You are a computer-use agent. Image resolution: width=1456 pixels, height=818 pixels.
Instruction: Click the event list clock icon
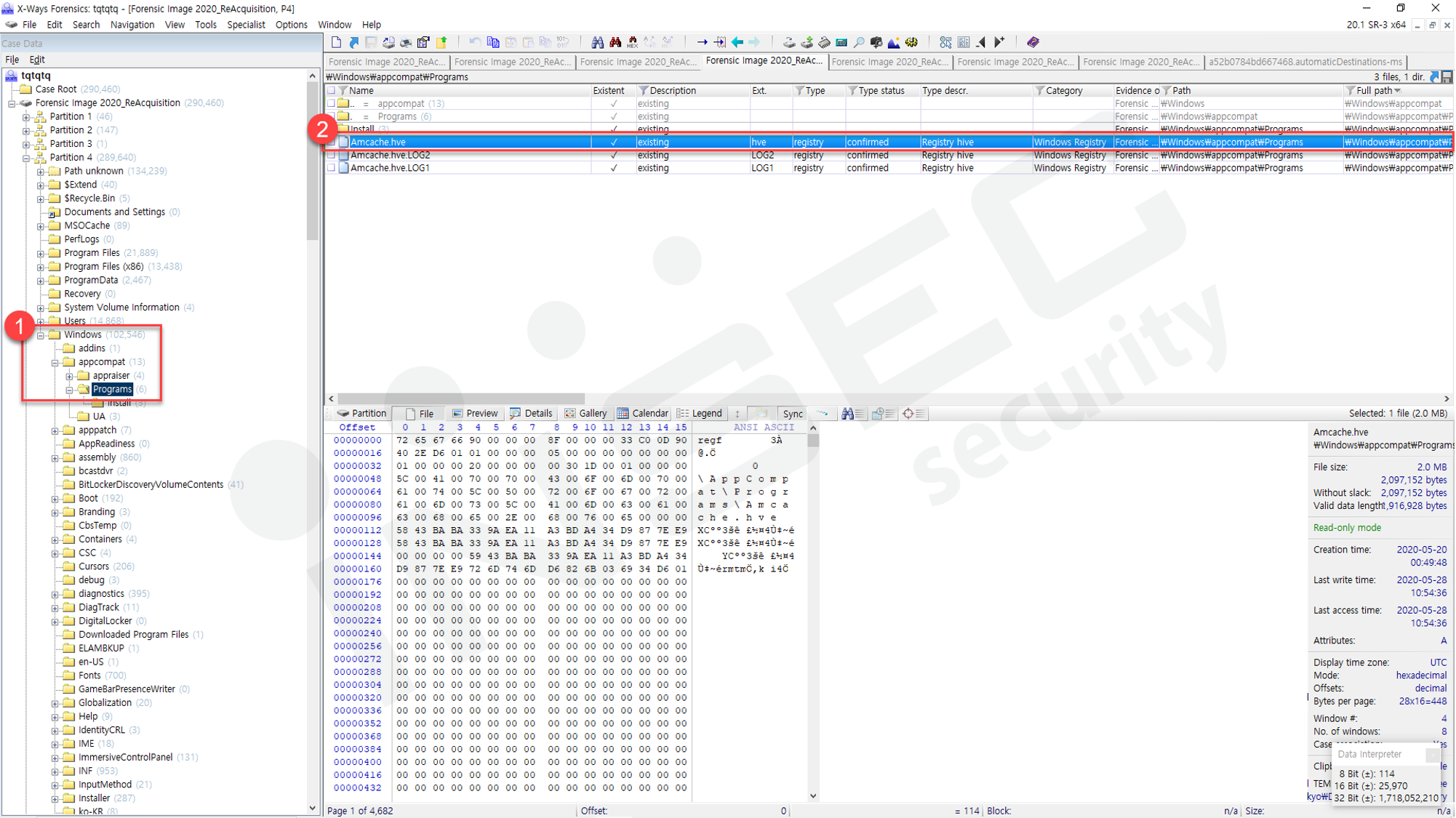883,413
